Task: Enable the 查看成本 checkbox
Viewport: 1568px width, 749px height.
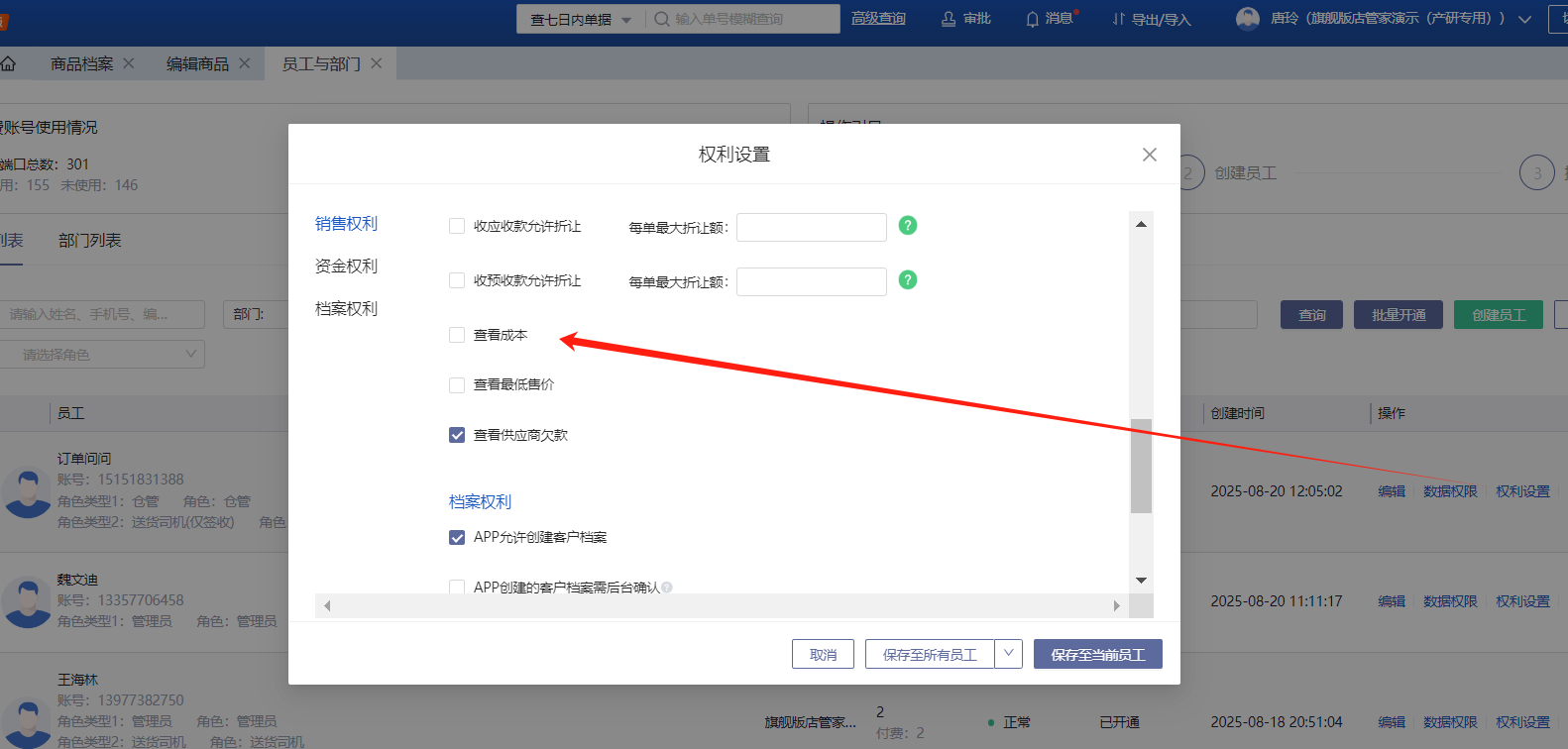Action: click(x=457, y=335)
